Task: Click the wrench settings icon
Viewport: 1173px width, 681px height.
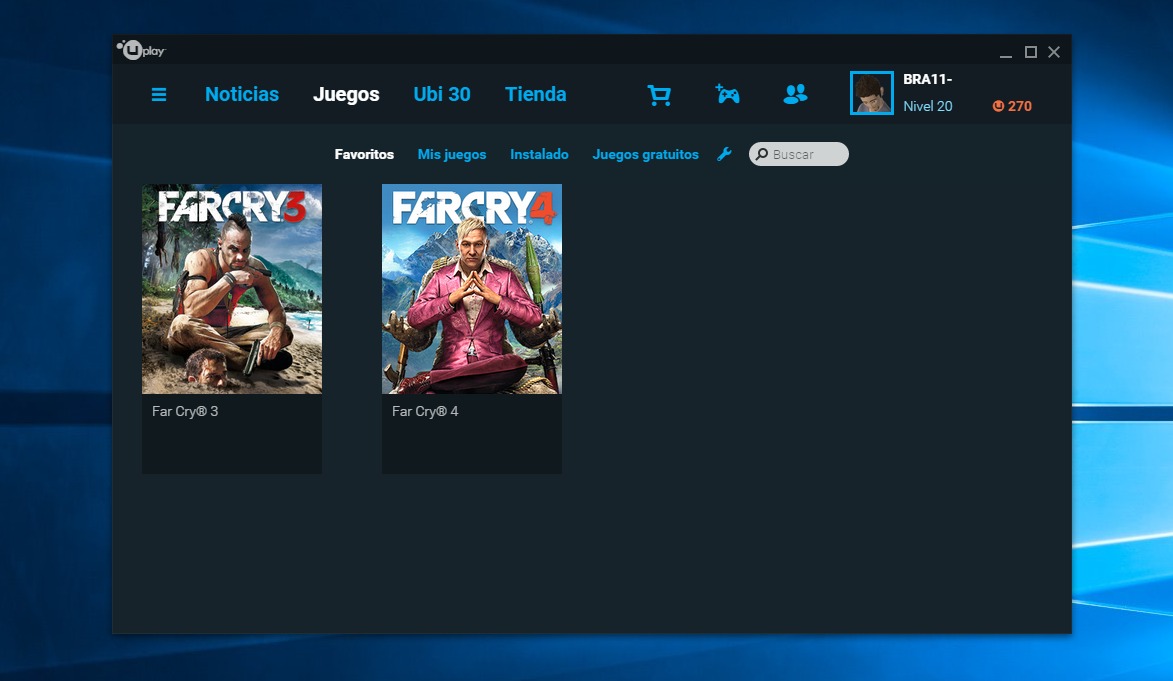Action: (x=724, y=154)
